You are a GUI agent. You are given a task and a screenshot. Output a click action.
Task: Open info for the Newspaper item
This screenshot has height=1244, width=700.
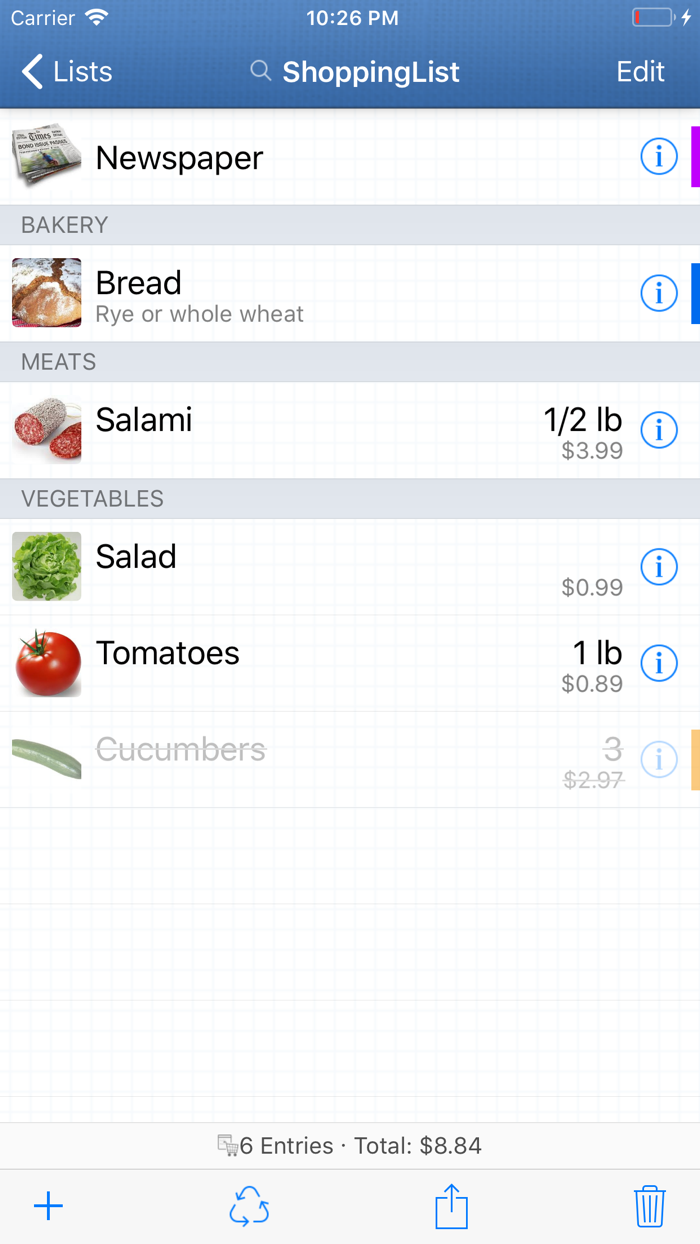tap(659, 156)
